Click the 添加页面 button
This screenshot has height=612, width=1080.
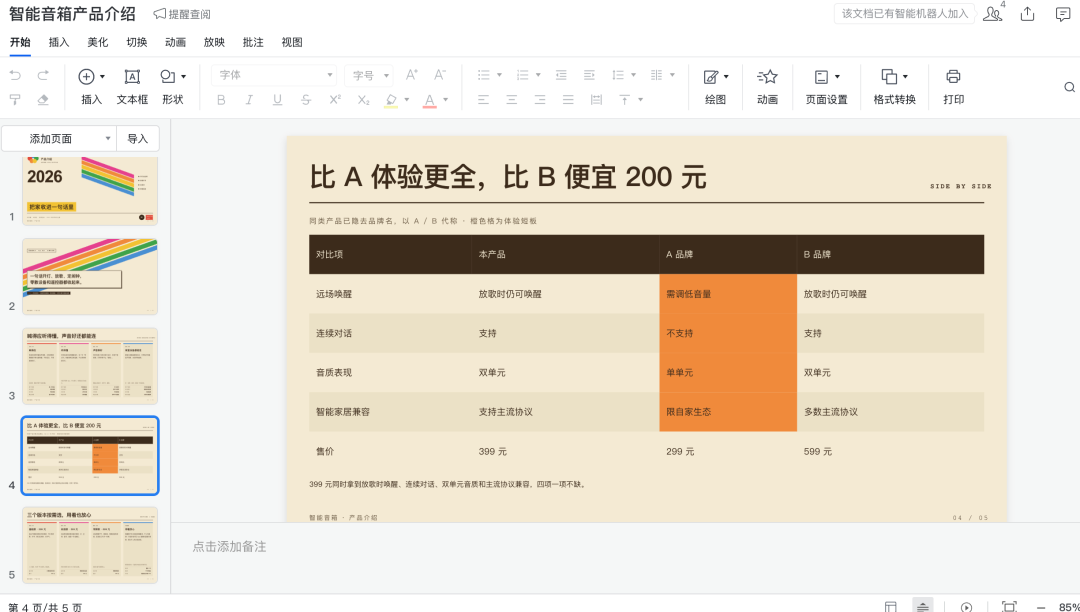coord(51,138)
